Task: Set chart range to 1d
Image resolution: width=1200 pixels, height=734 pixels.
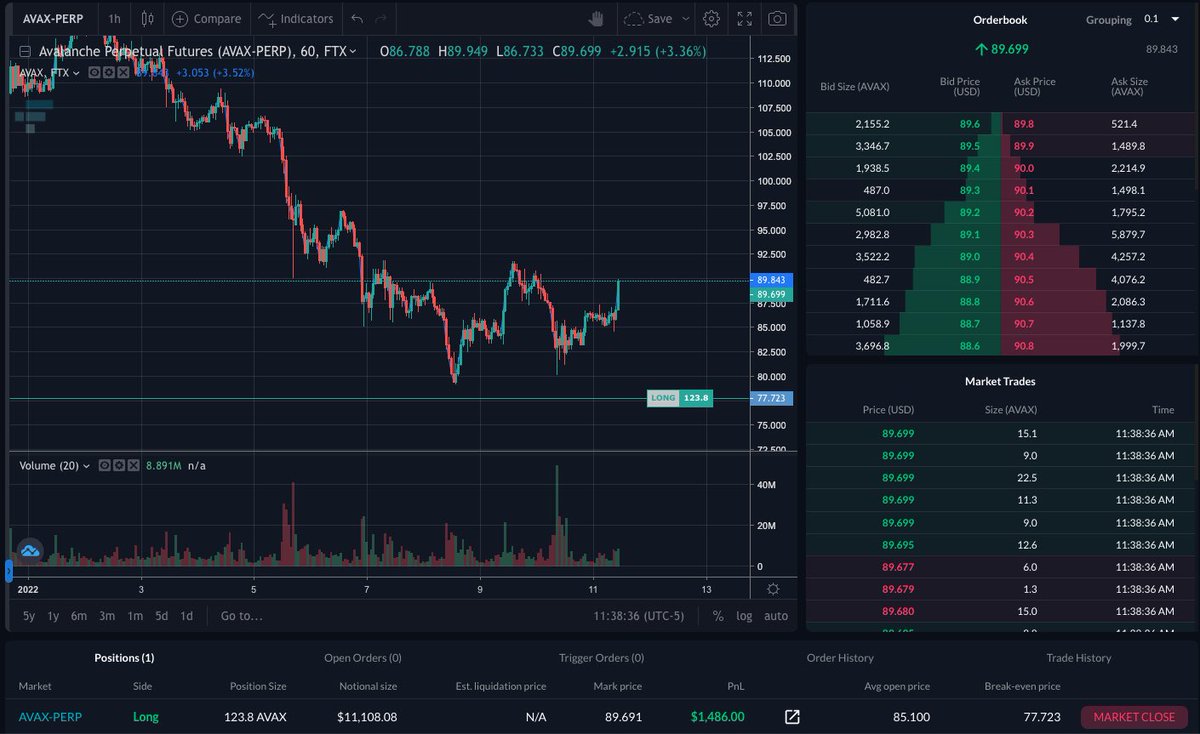Action: click(186, 616)
